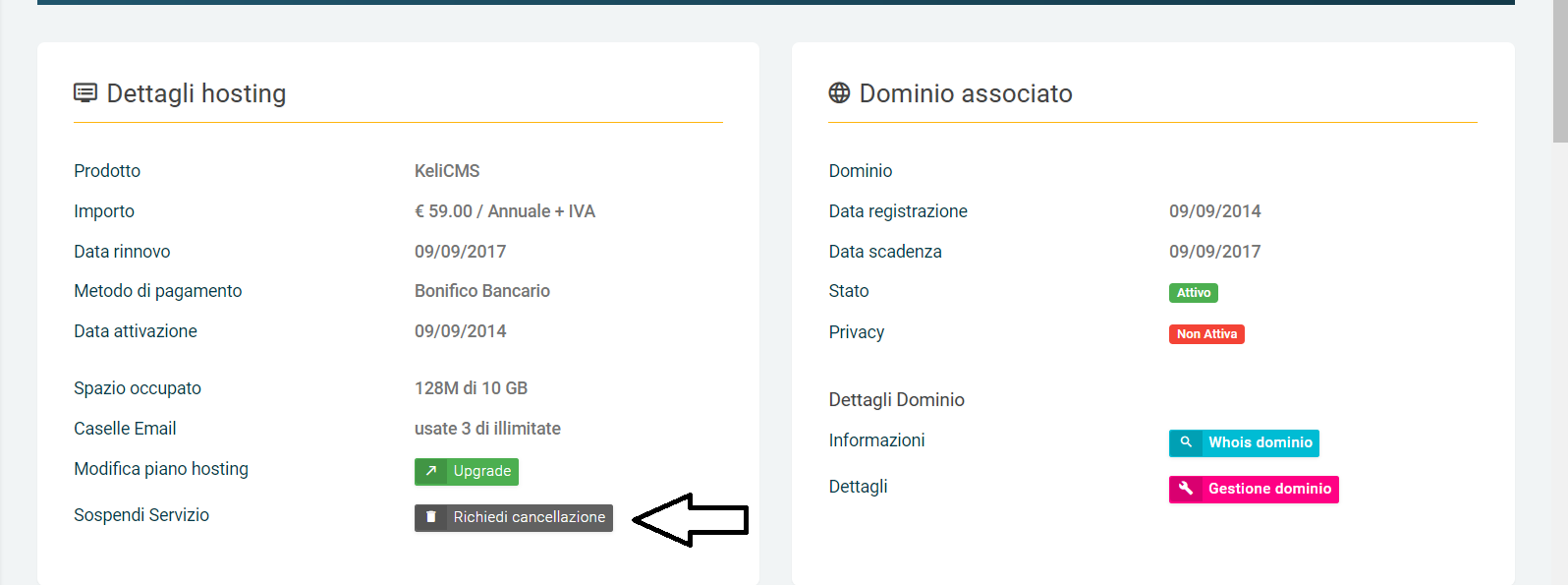Open Gestione dominio management
The image size is (1568, 585).
[x=1254, y=490]
